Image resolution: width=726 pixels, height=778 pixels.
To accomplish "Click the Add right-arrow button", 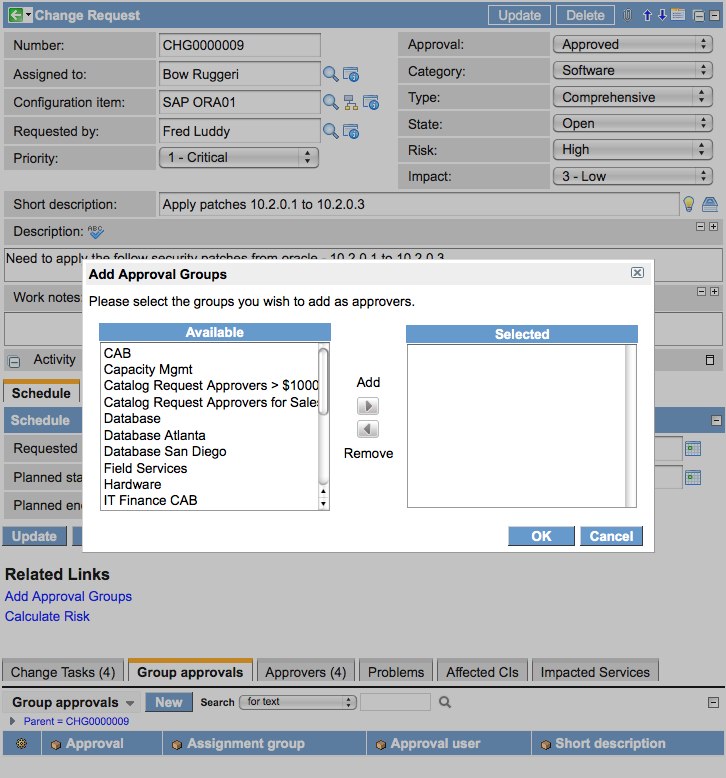I will 368,406.
